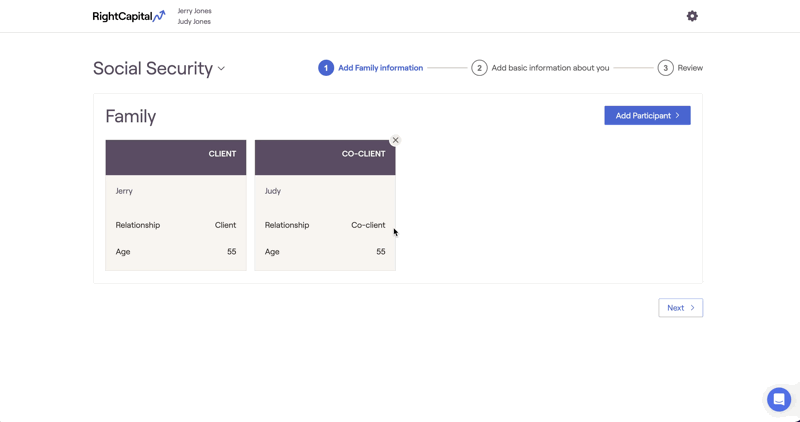Click step 3 circle icon
800x422 pixels.
(665, 68)
